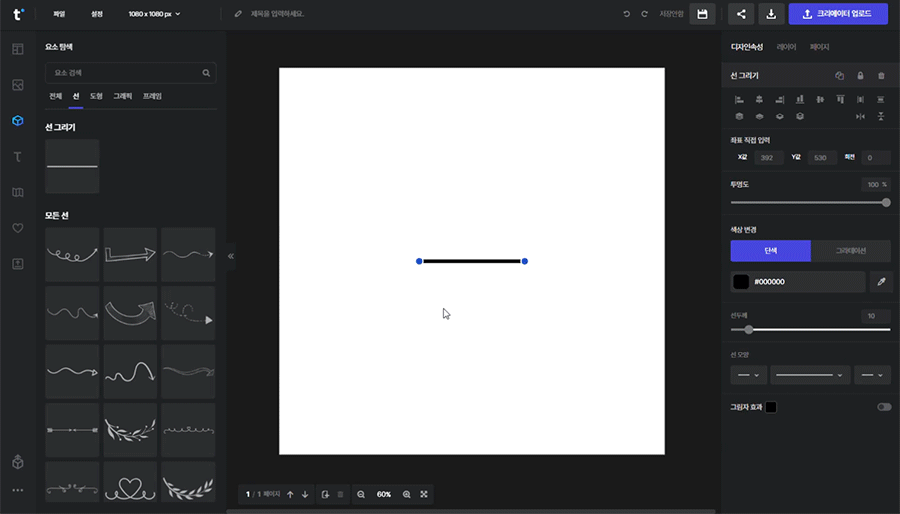Delete the line using the trash icon
The width and height of the screenshot is (900, 514).
[x=880, y=76]
